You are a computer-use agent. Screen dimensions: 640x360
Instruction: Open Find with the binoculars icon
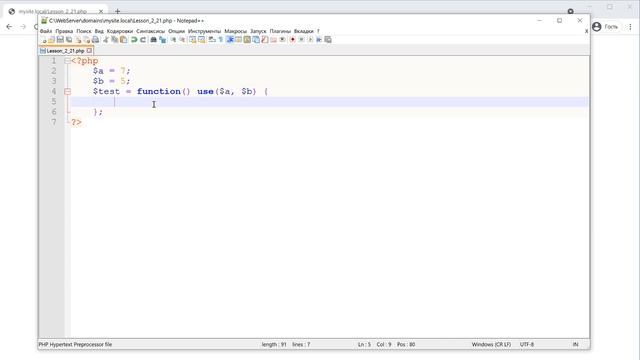pyautogui.click(x=153, y=40)
